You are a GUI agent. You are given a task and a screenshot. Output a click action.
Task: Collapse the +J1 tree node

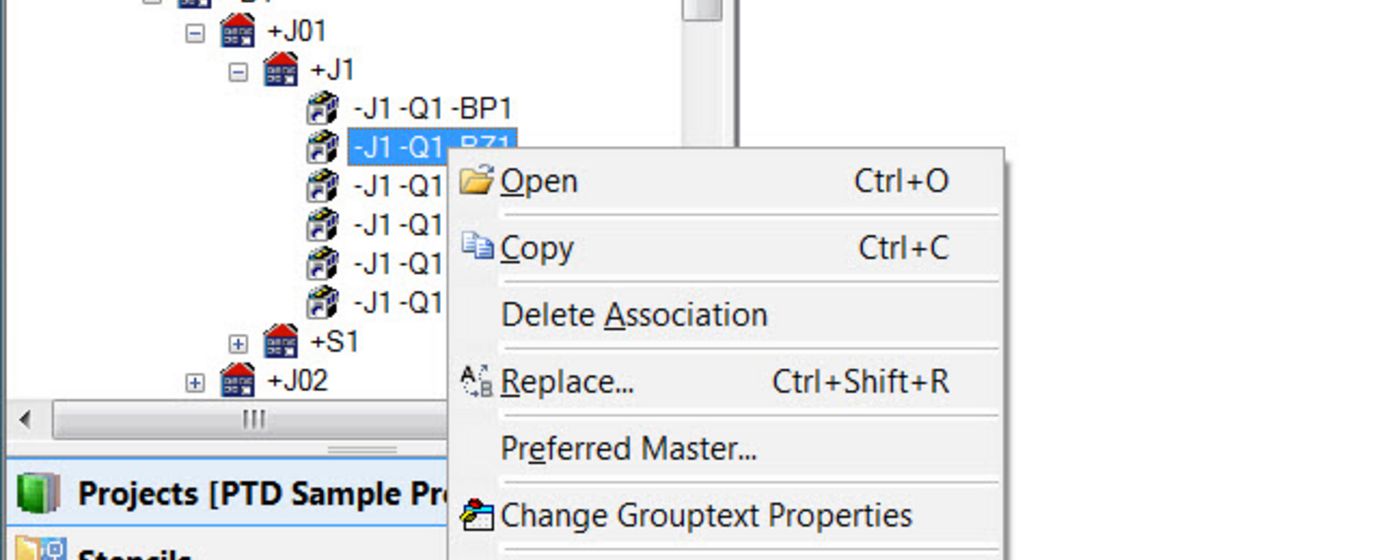pyautogui.click(x=238, y=71)
